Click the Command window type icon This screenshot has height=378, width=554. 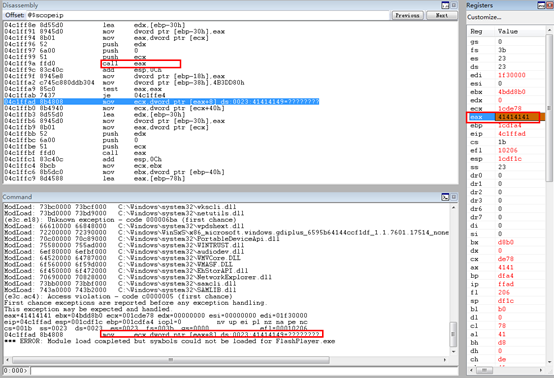[445, 197]
